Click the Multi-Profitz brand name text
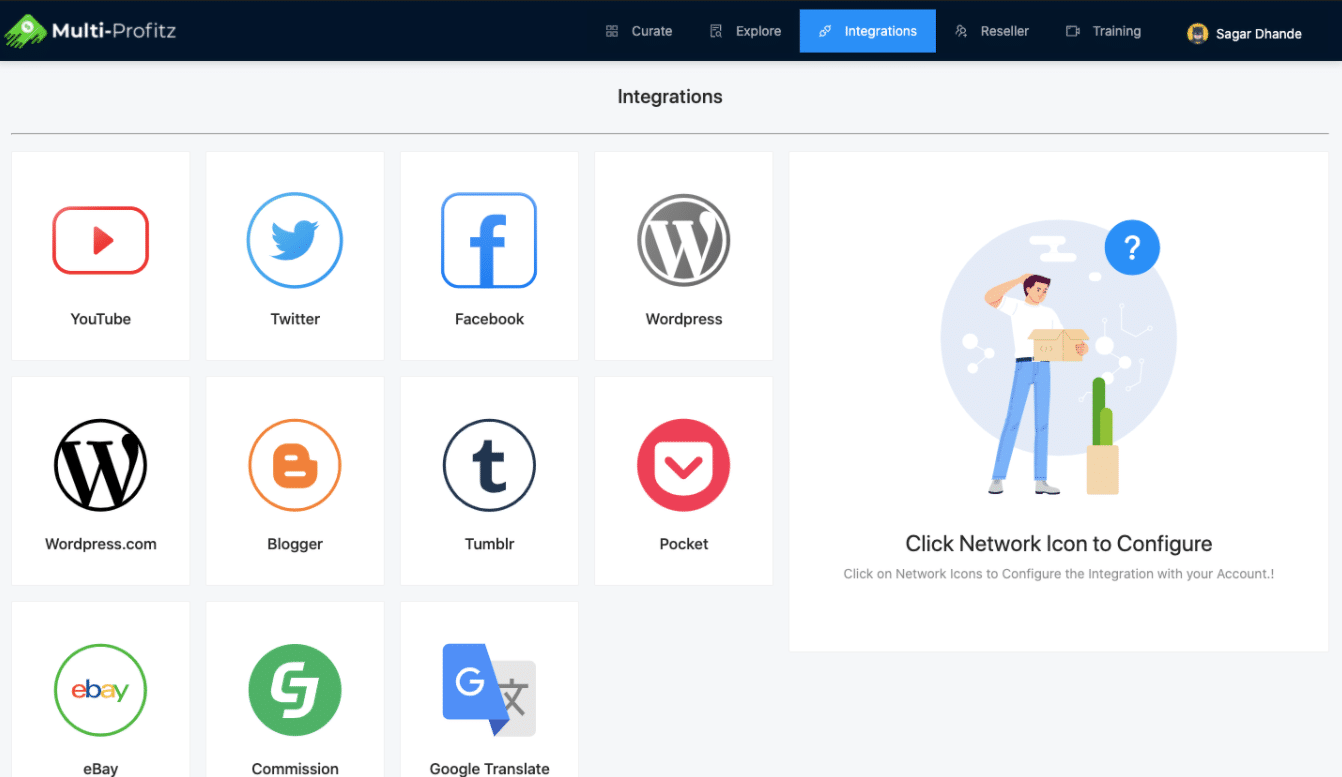This screenshot has height=777, width=1342. [x=115, y=30]
